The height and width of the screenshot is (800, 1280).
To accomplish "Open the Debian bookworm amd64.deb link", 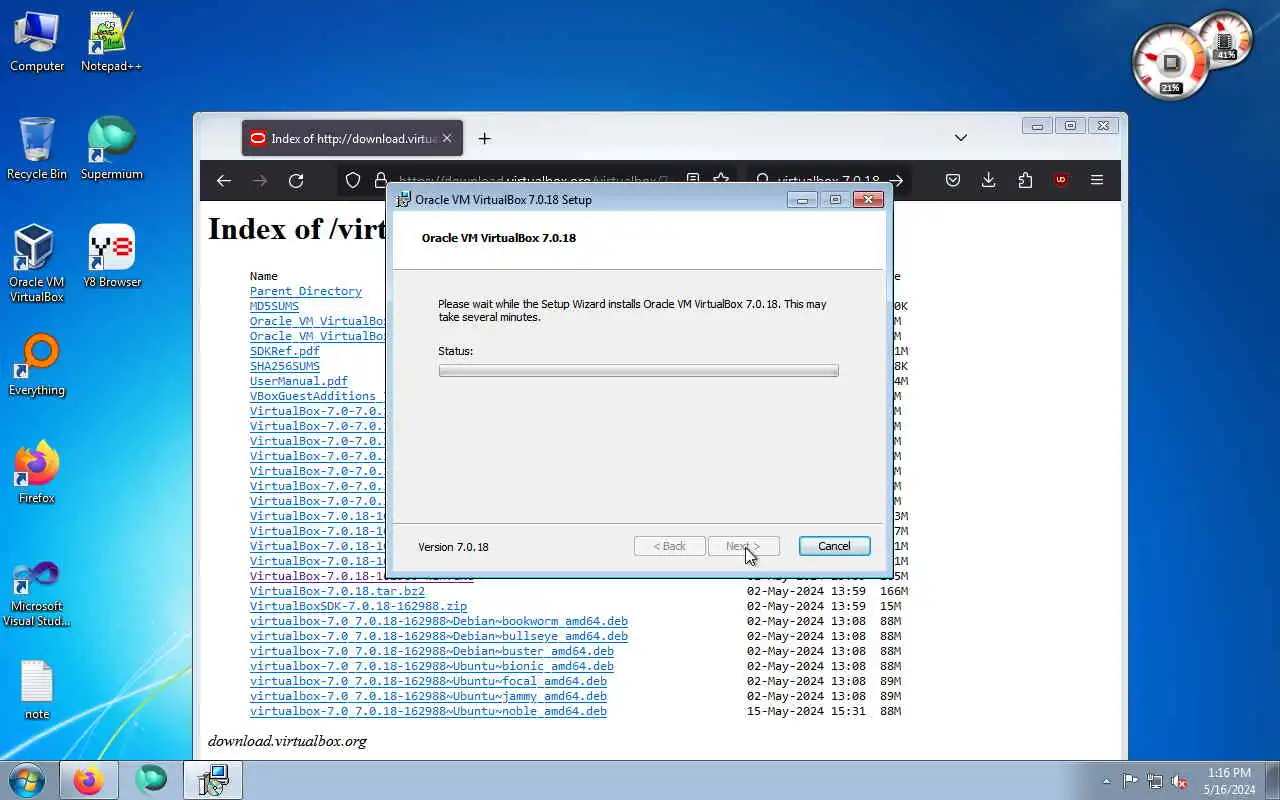I will pyautogui.click(x=439, y=621).
